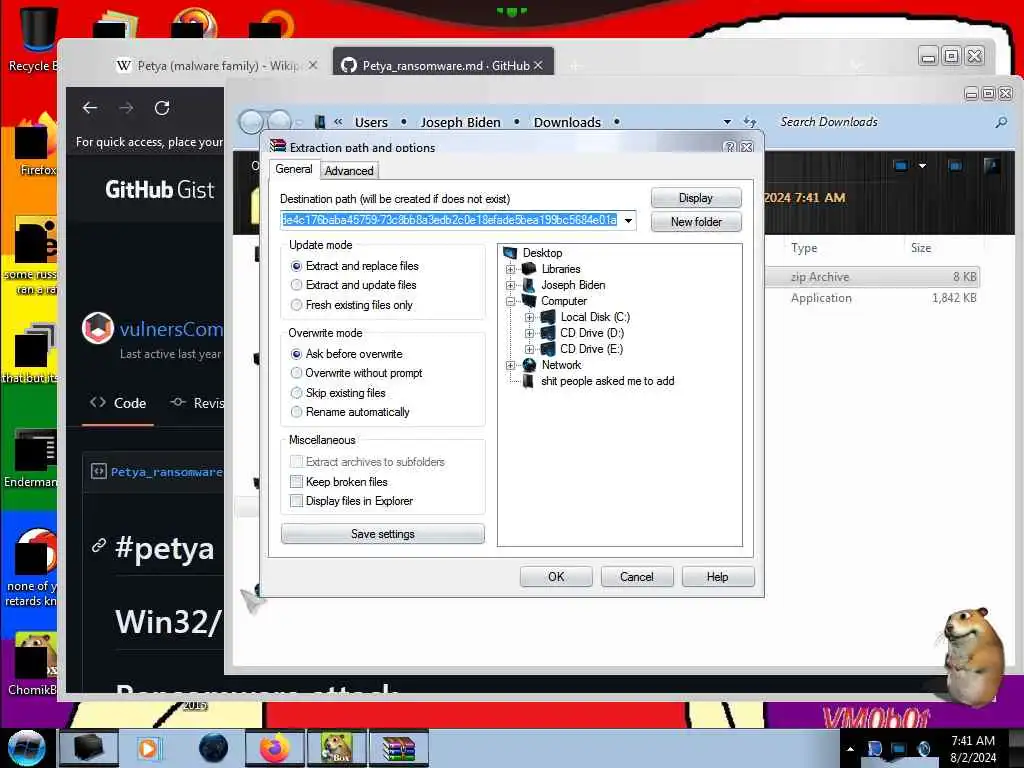This screenshot has height=768, width=1024.
Task: Select Skip existing files option
Action: [296, 393]
